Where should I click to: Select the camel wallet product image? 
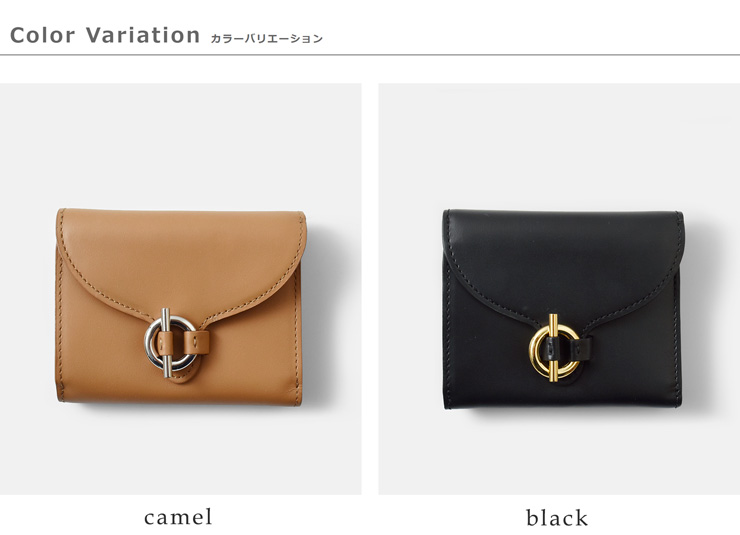[x=181, y=289]
